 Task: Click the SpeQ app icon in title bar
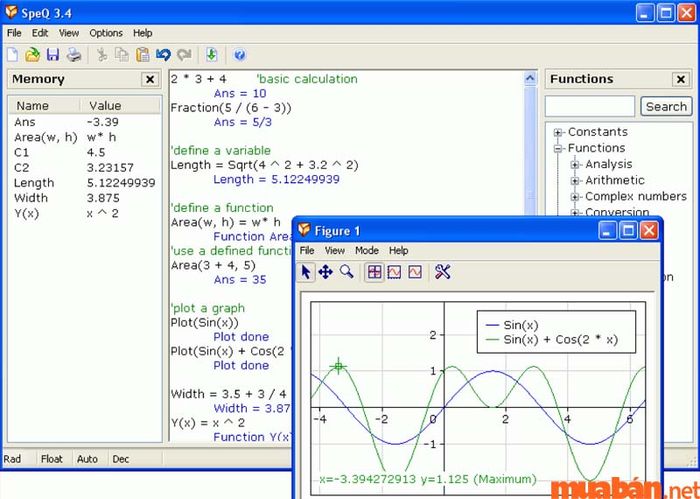point(11,12)
